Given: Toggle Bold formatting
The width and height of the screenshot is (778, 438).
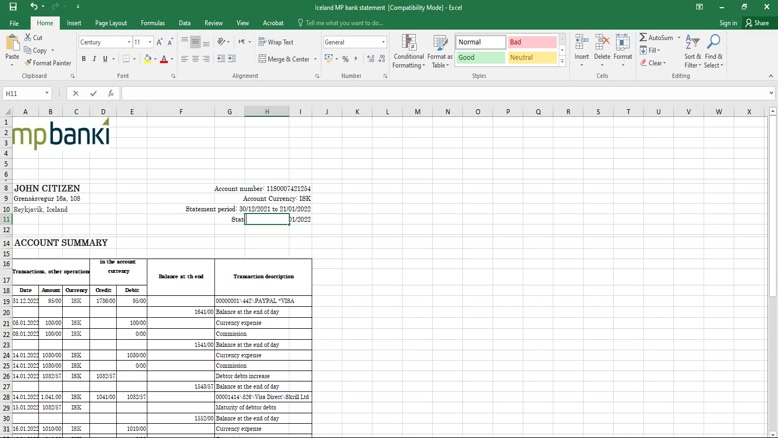Looking at the screenshot, I should point(84,59).
